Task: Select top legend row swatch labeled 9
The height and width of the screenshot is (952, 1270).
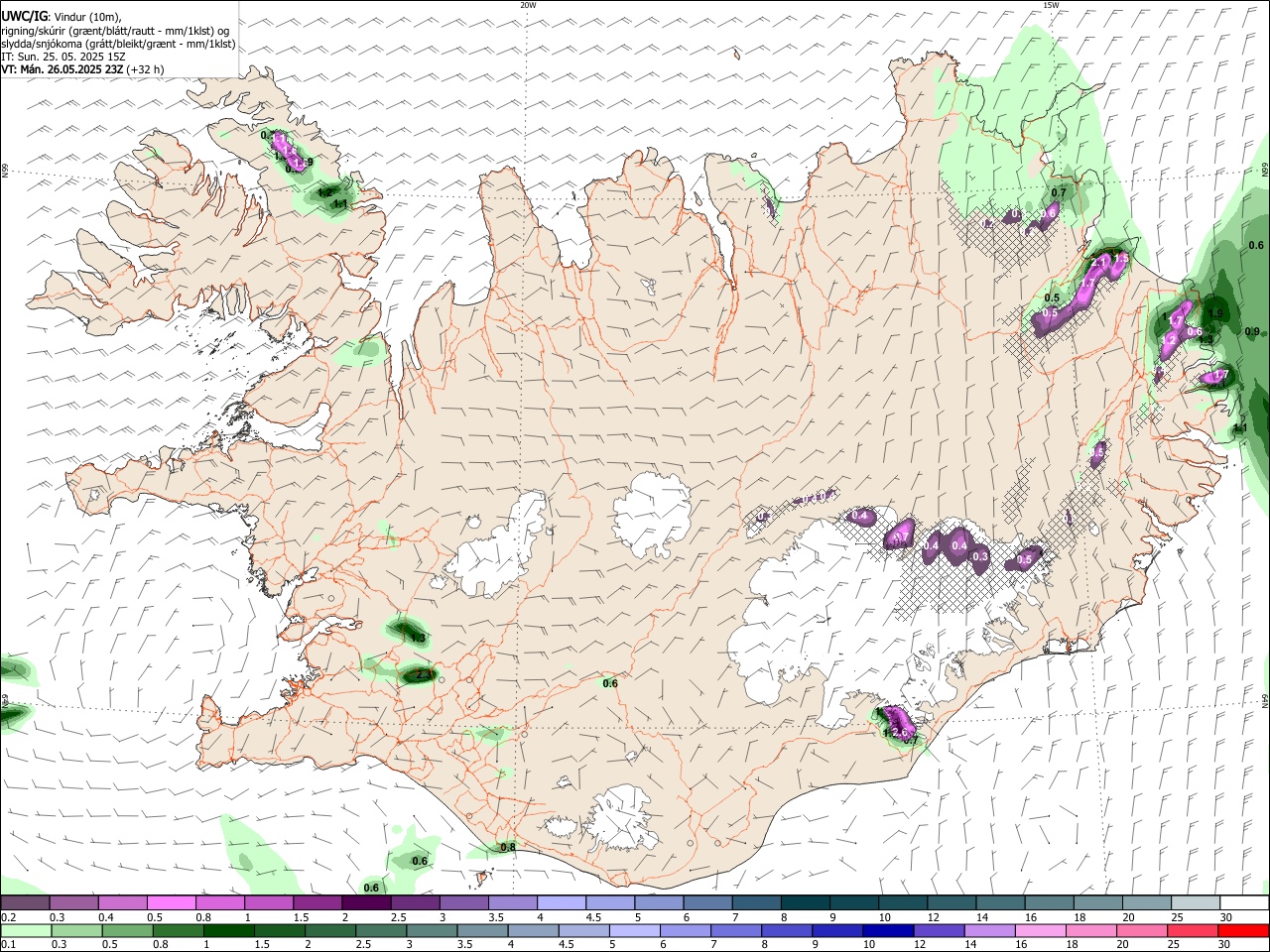Action: (x=853, y=902)
